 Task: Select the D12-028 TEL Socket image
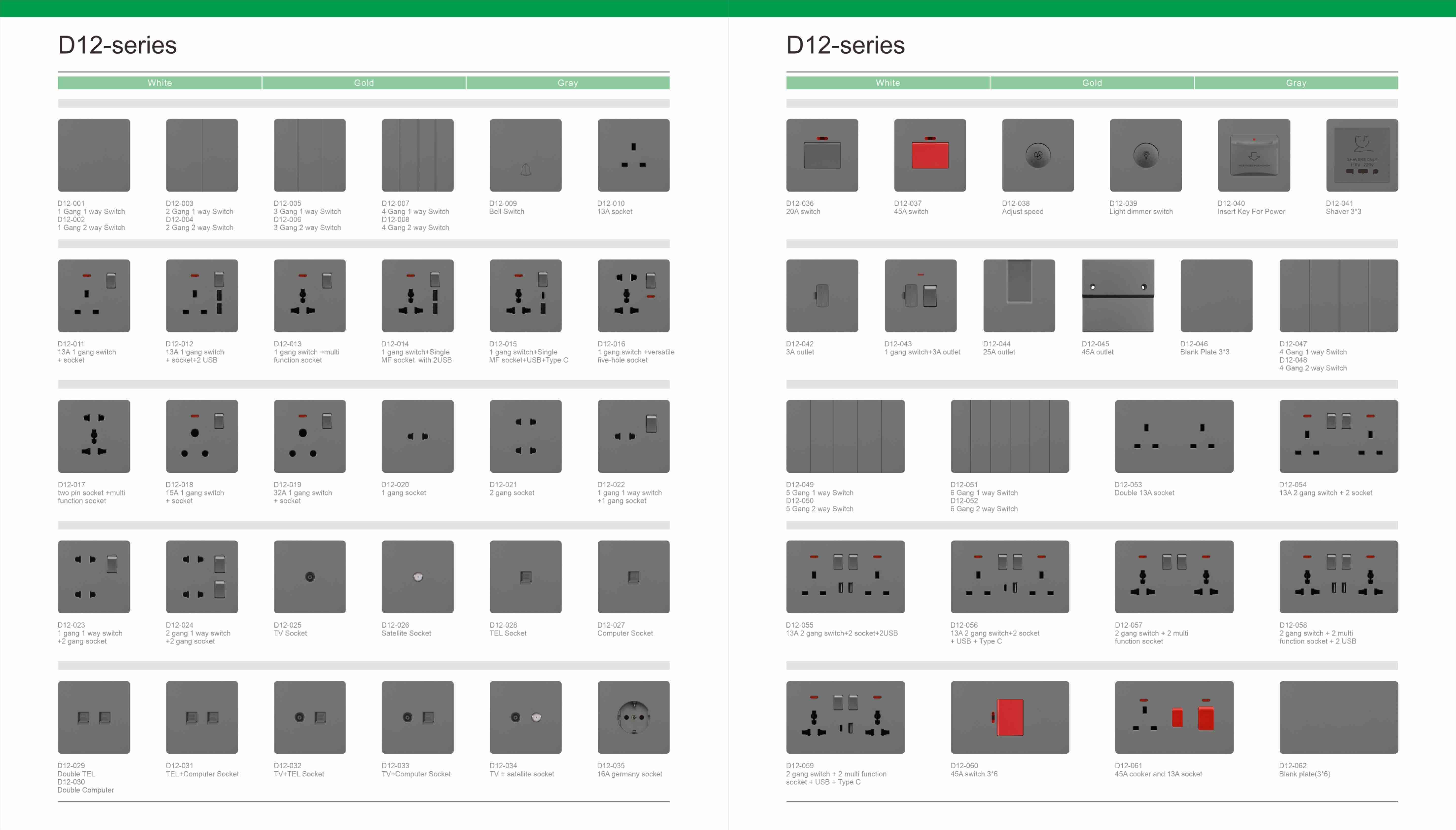526,577
